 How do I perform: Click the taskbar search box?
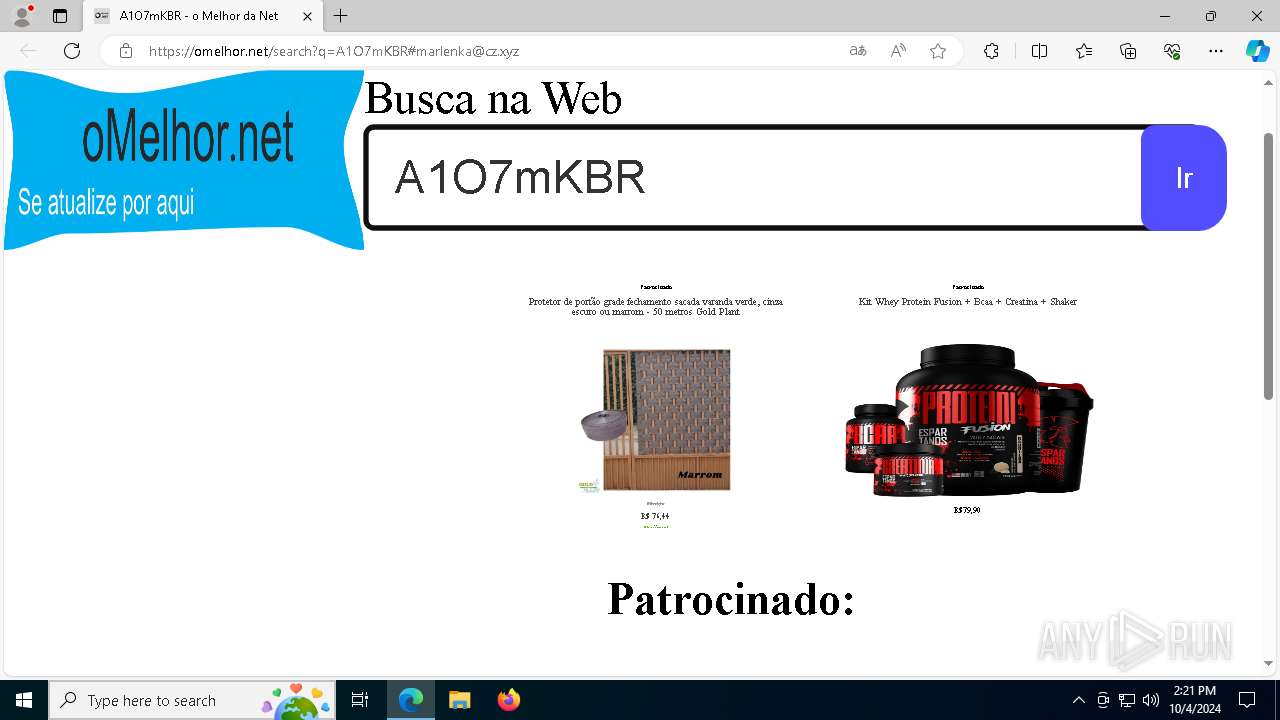(192, 700)
